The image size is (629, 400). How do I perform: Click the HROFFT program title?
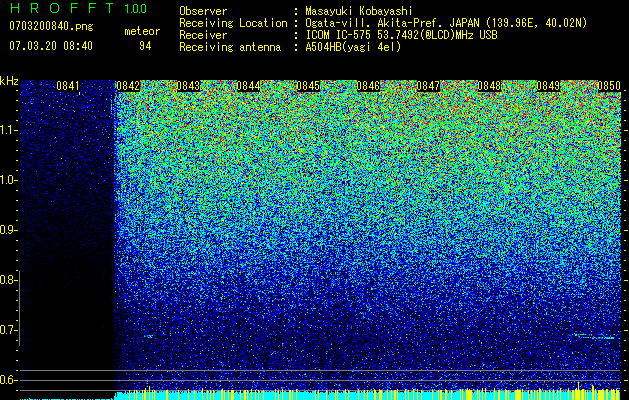(62, 8)
